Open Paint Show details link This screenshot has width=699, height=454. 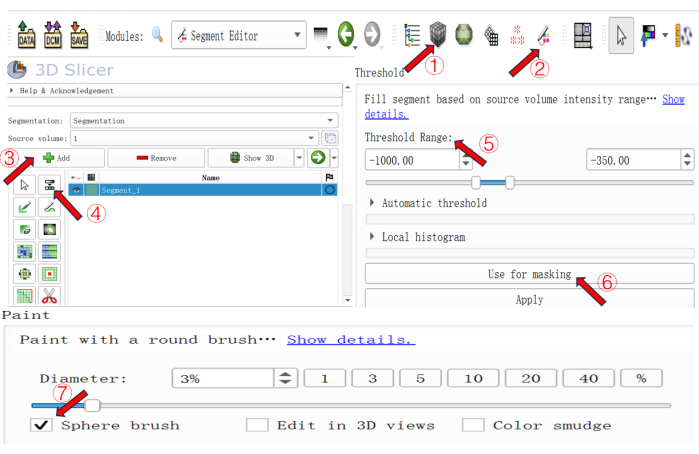[351, 340]
